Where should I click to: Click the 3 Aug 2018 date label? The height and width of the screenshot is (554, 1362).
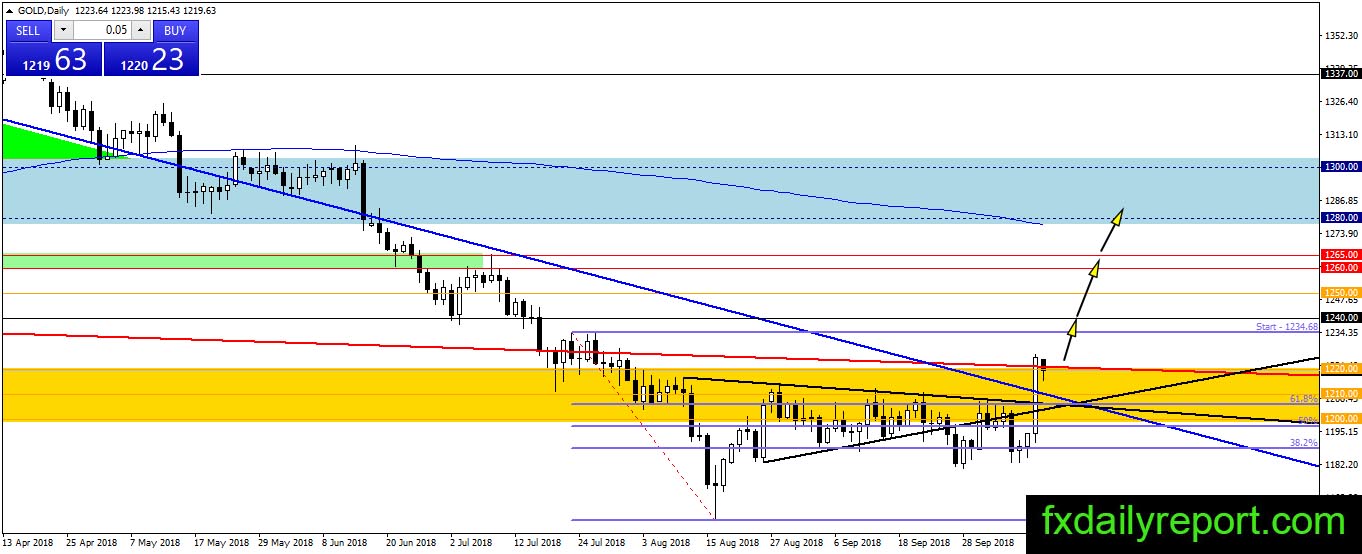(x=667, y=542)
